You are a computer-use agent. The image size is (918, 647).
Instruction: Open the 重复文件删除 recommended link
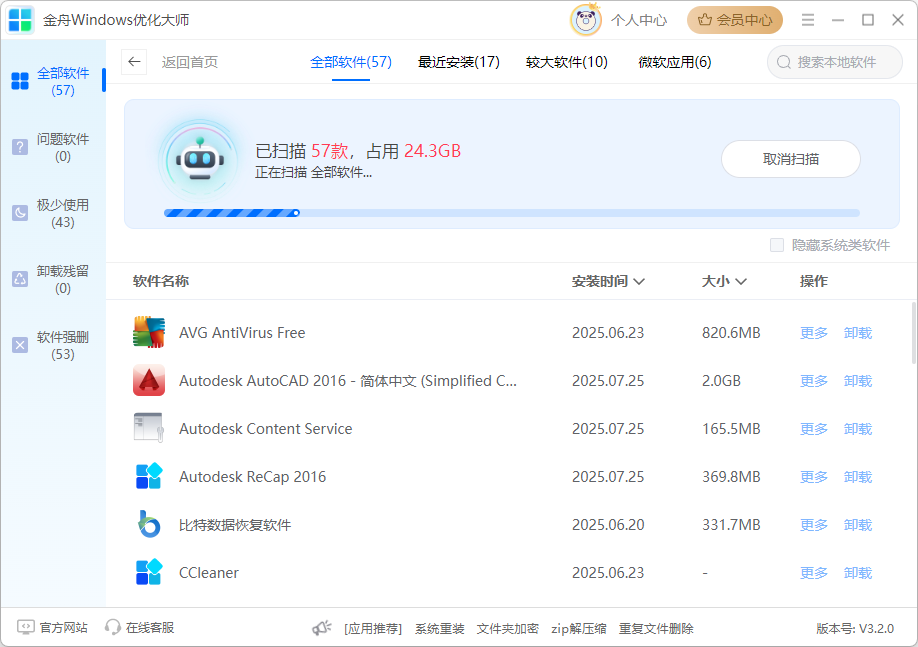[x=656, y=629]
